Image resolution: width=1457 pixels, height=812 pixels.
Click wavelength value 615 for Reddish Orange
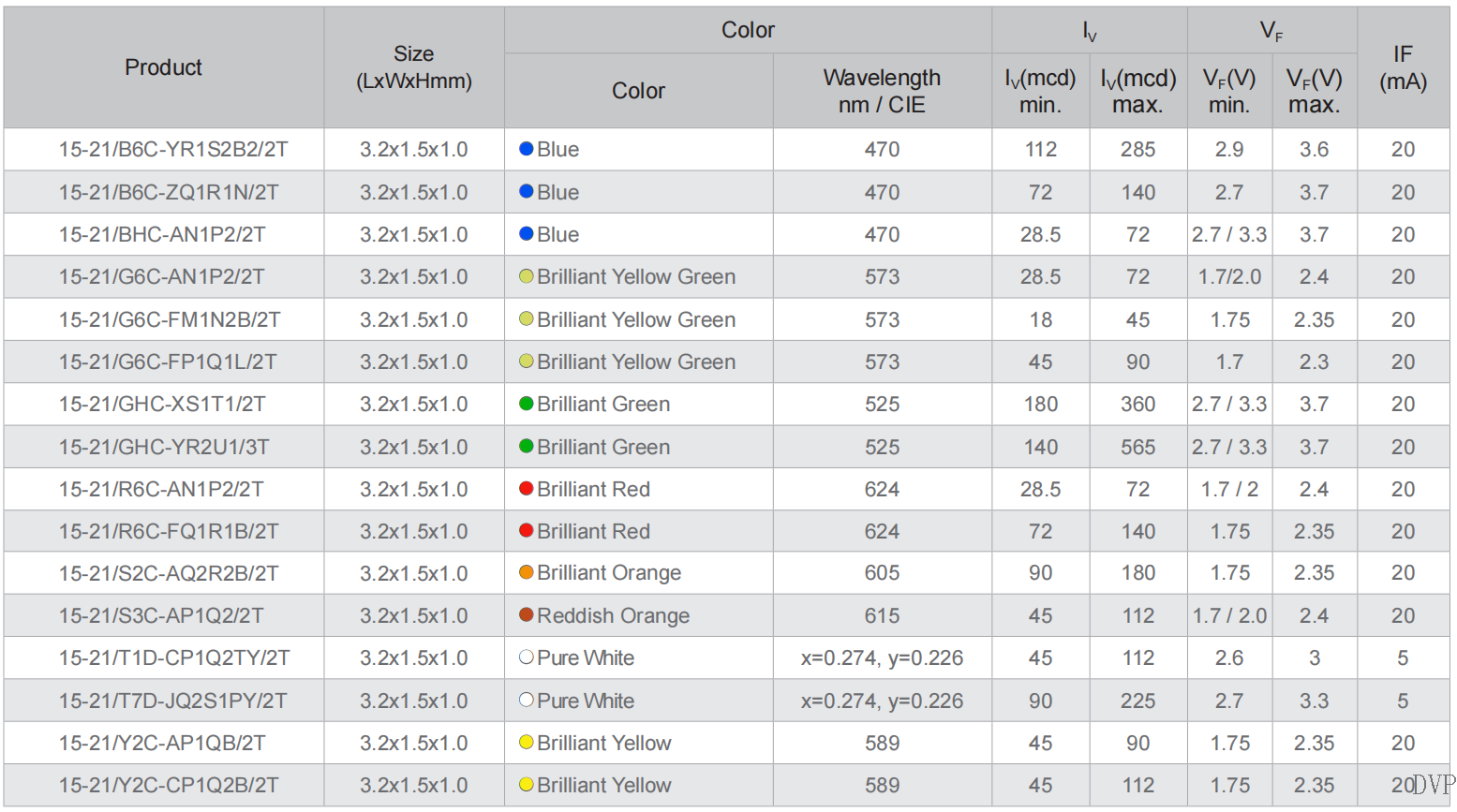(882, 615)
